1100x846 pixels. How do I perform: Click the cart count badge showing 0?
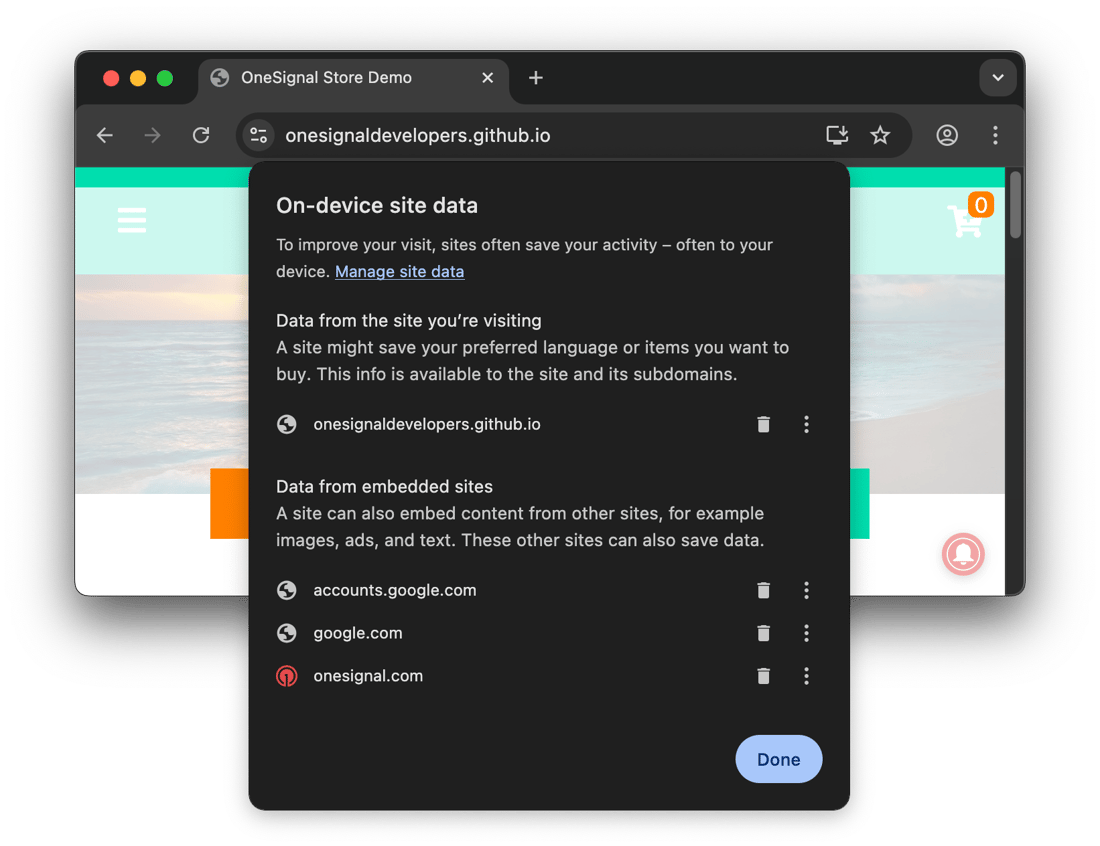tap(981, 205)
